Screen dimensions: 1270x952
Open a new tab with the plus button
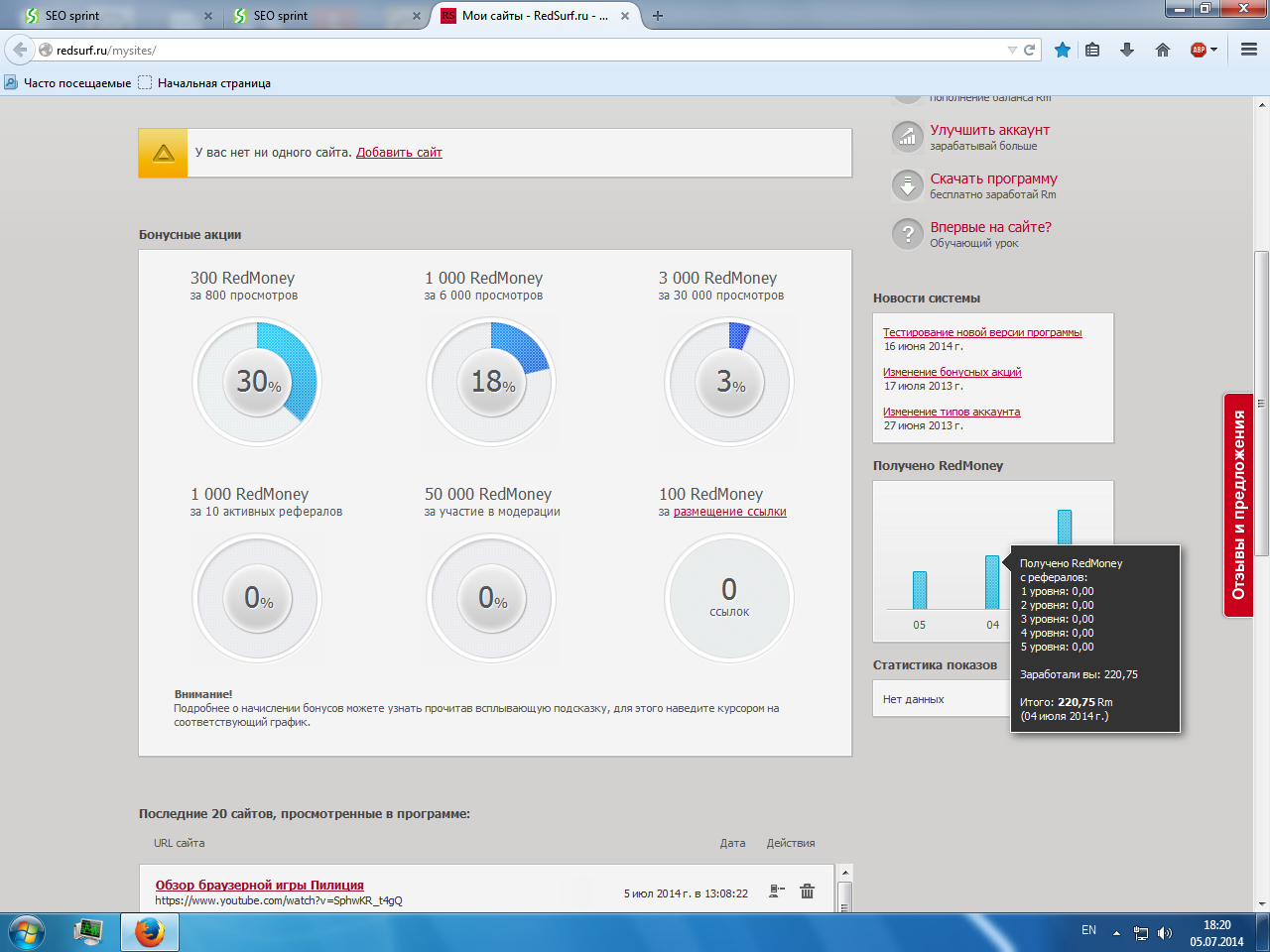[658, 16]
